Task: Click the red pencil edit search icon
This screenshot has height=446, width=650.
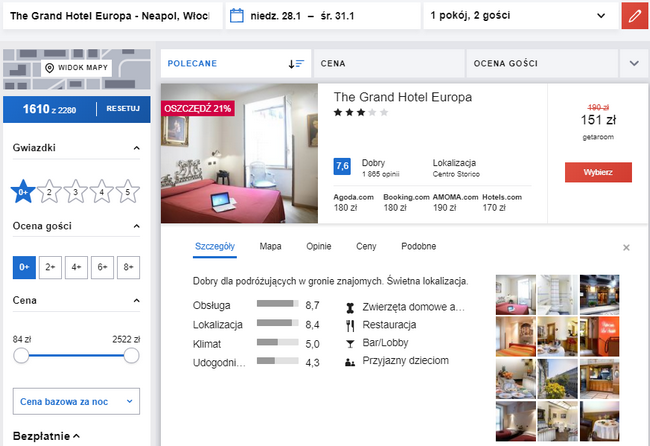Action: [635, 16]
